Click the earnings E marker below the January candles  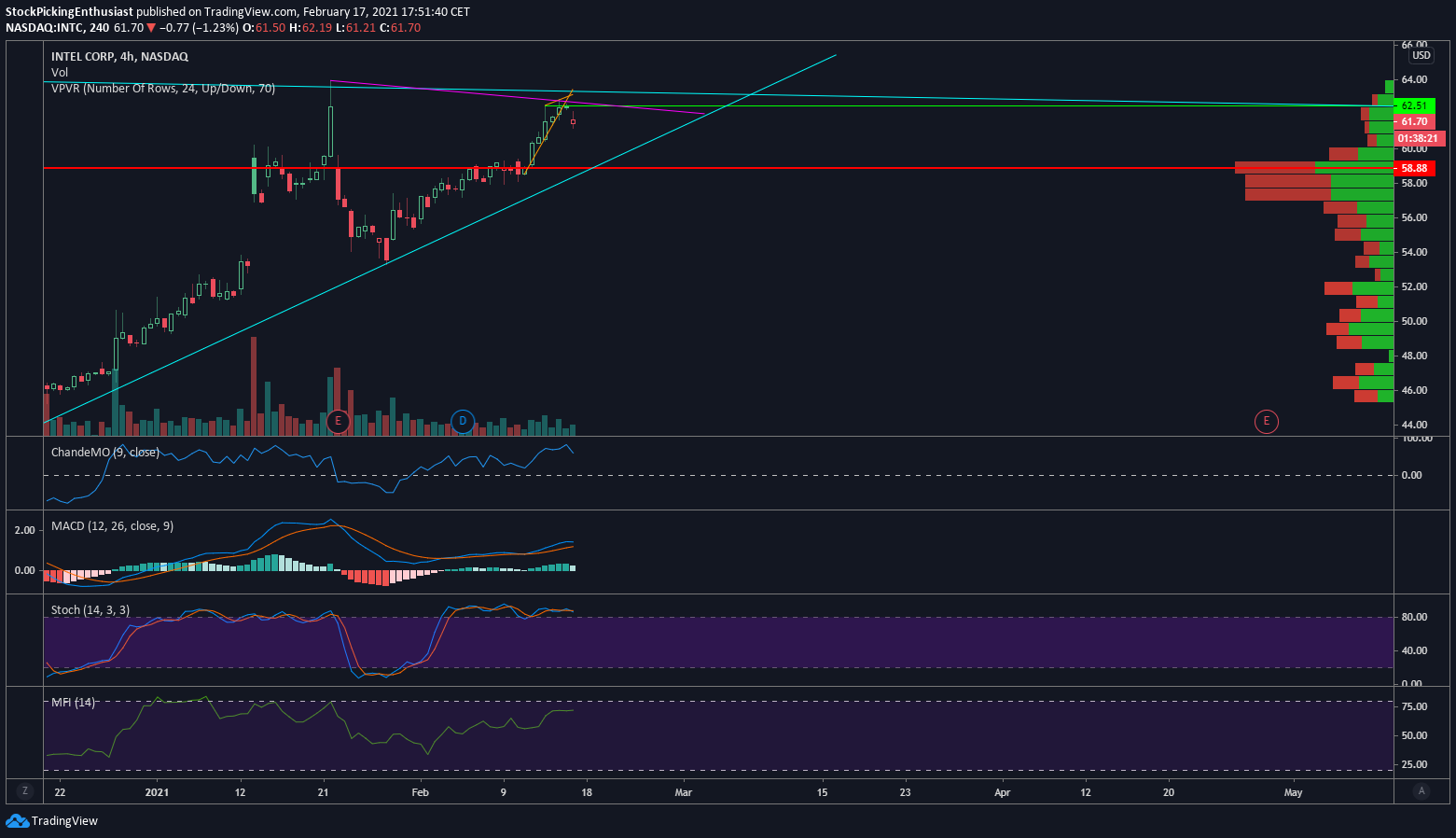click(339, 422)
